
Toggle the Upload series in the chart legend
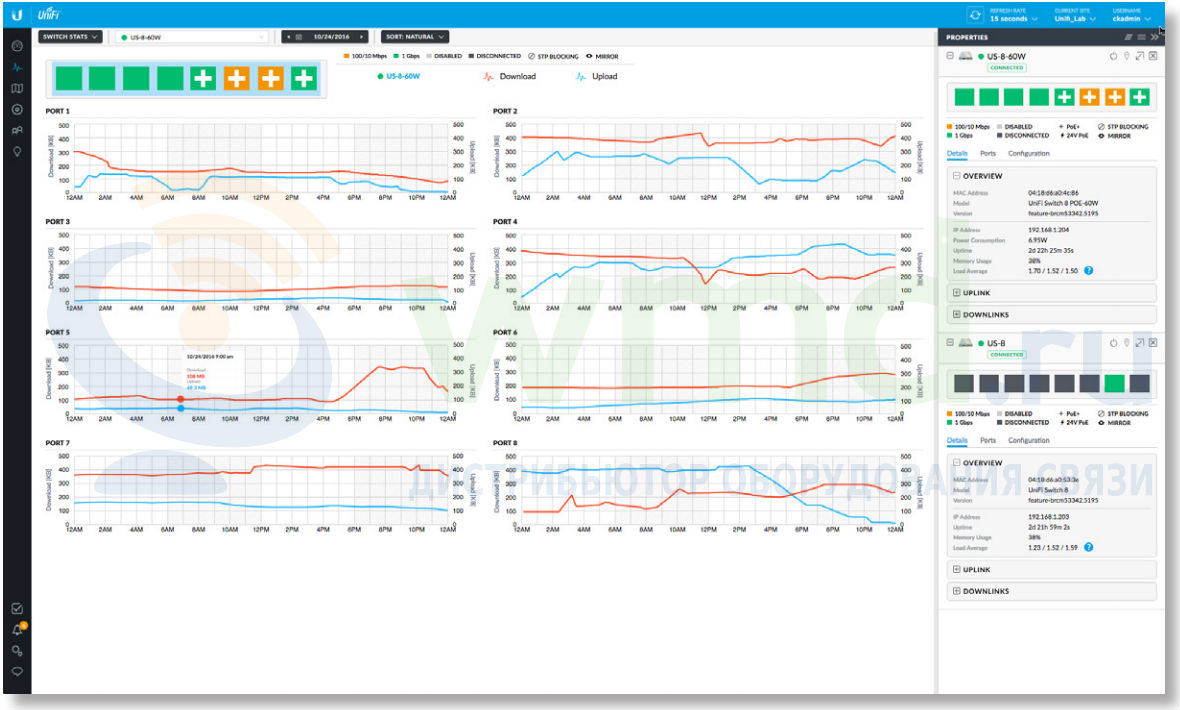pos(597,77)
